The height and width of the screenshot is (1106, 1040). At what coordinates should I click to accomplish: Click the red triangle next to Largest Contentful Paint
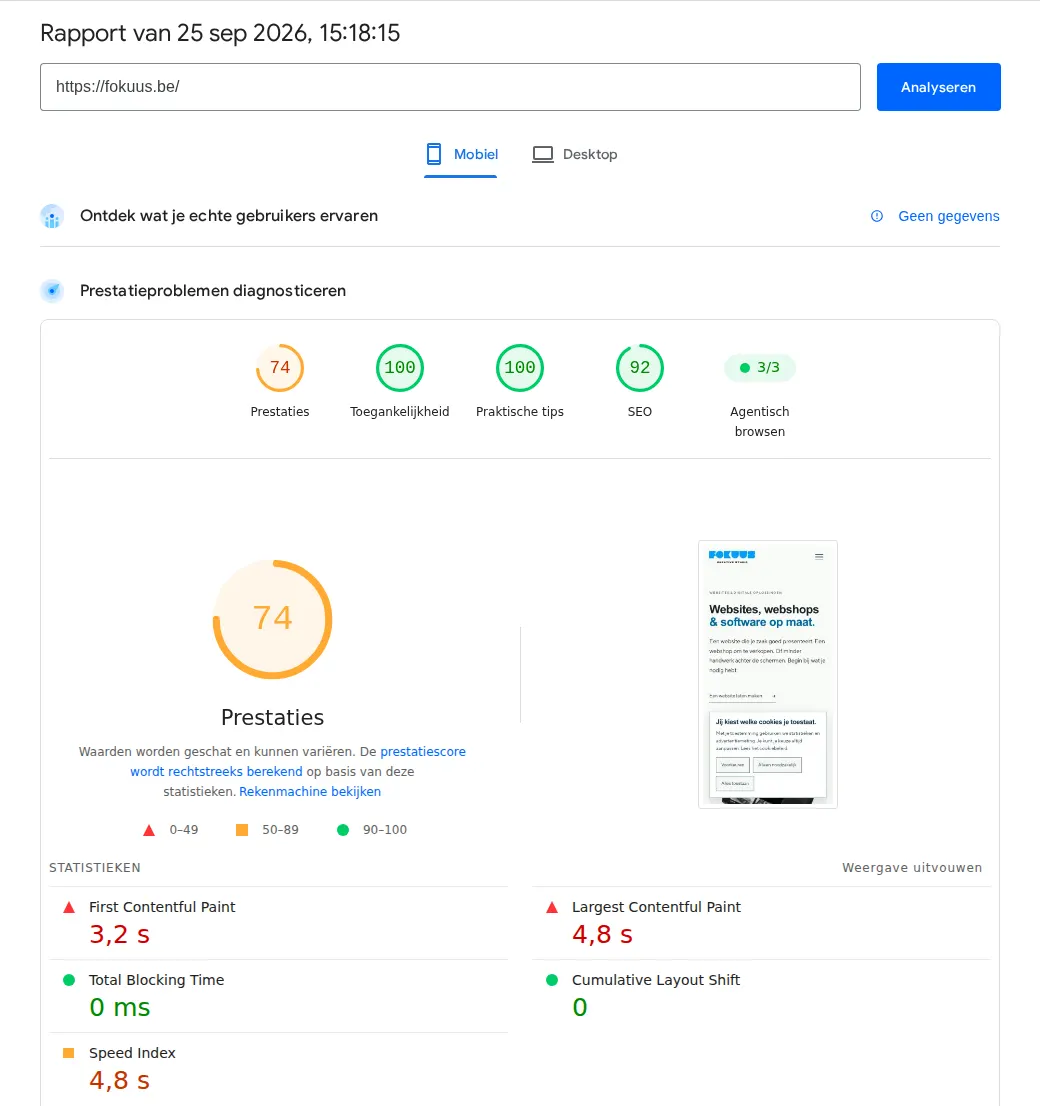[552, 908]
